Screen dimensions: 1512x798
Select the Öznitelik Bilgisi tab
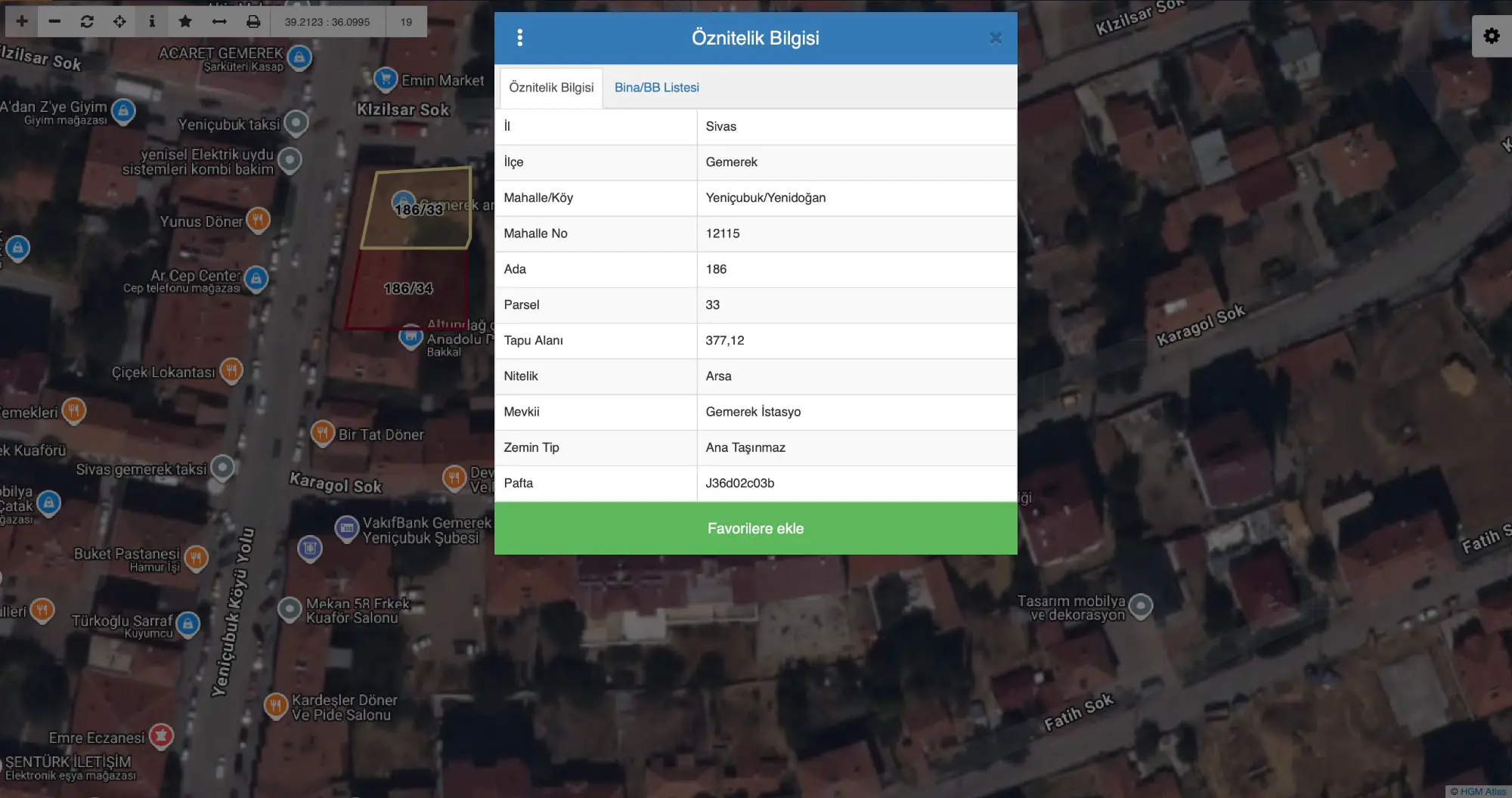point(551,88)
